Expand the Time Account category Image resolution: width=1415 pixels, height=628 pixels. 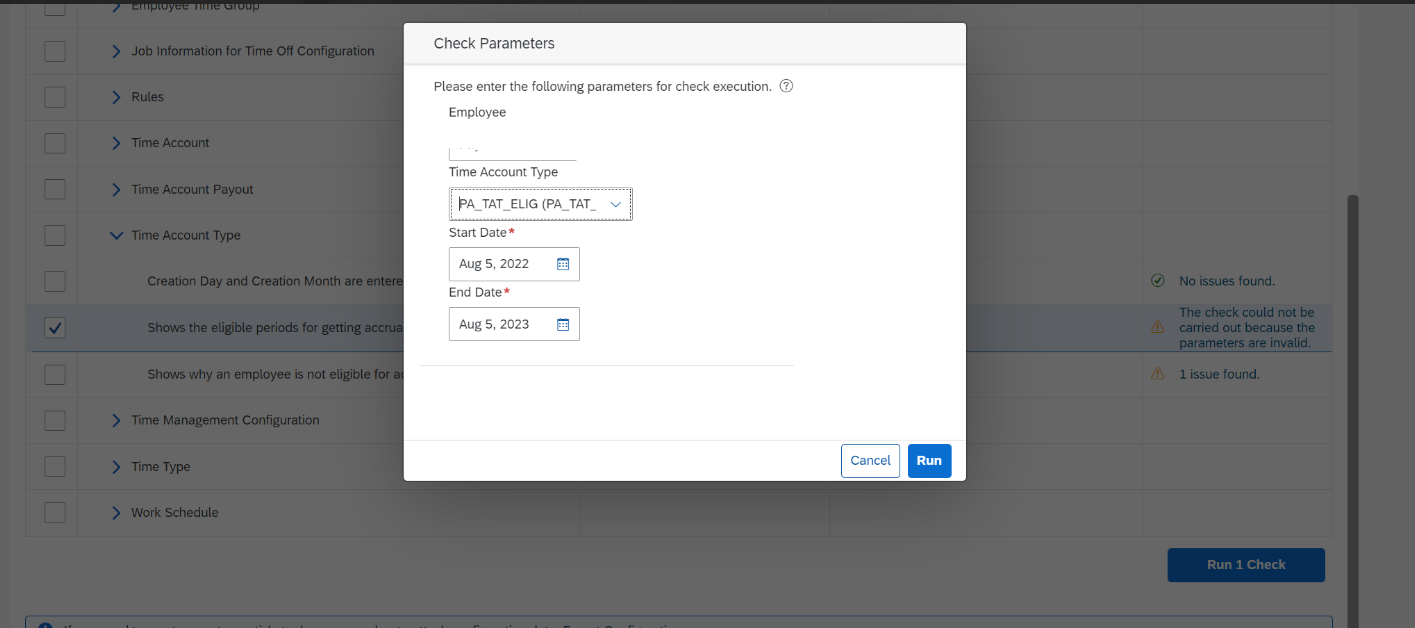click(x=116, y=143)
